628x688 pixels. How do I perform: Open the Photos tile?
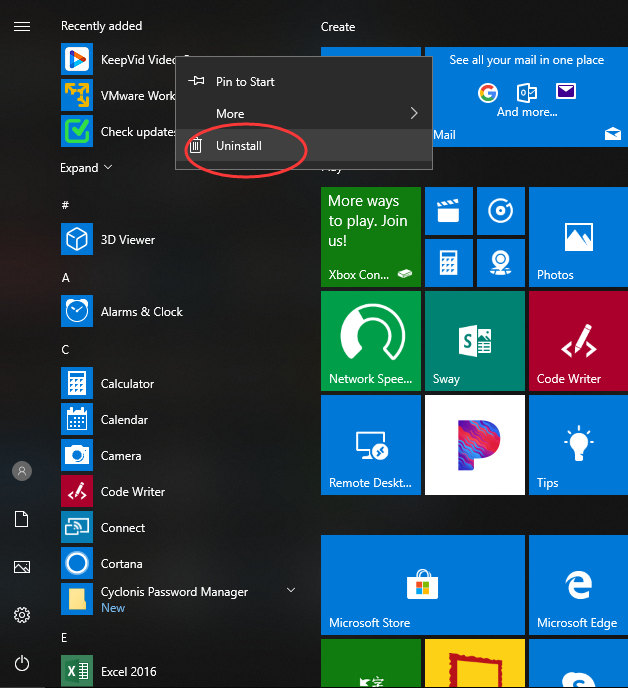[x=578, y=237]
